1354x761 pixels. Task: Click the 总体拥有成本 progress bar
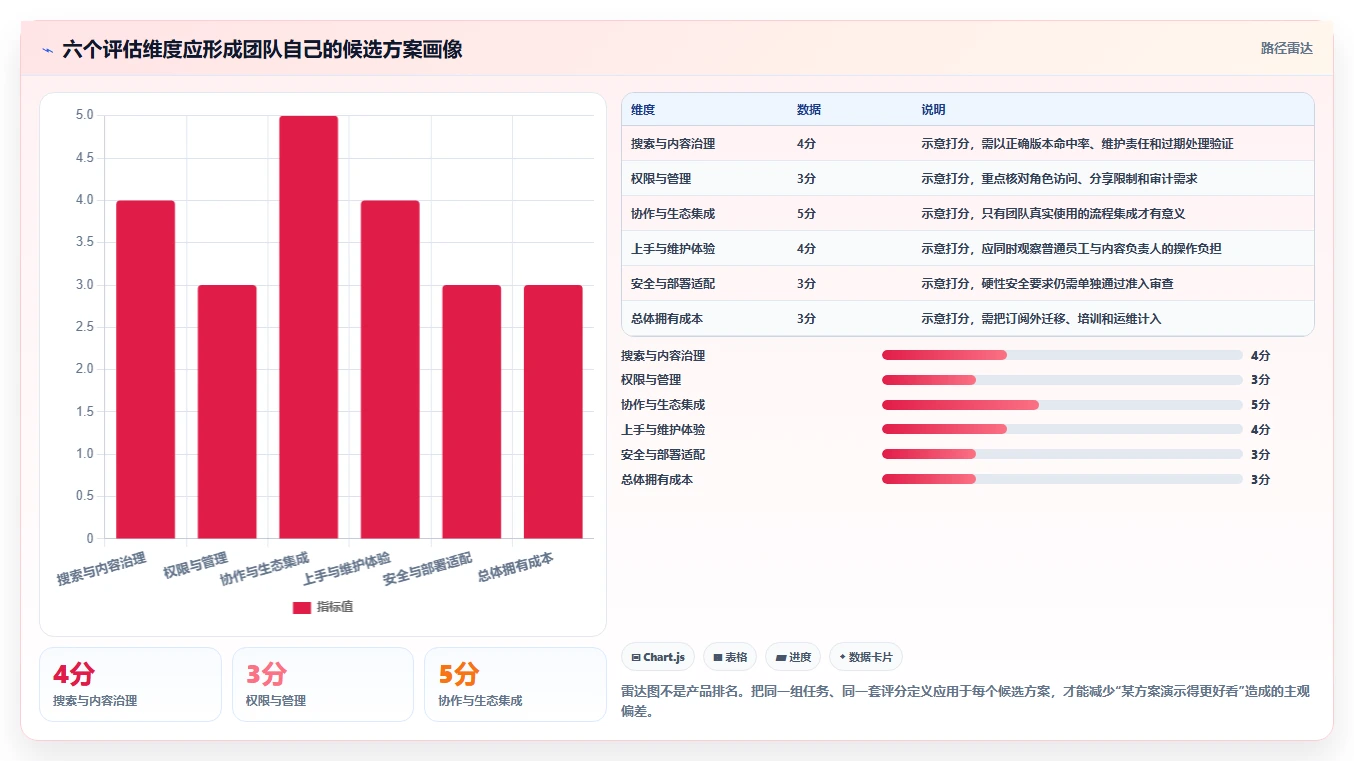click(x=1062, y=479)
